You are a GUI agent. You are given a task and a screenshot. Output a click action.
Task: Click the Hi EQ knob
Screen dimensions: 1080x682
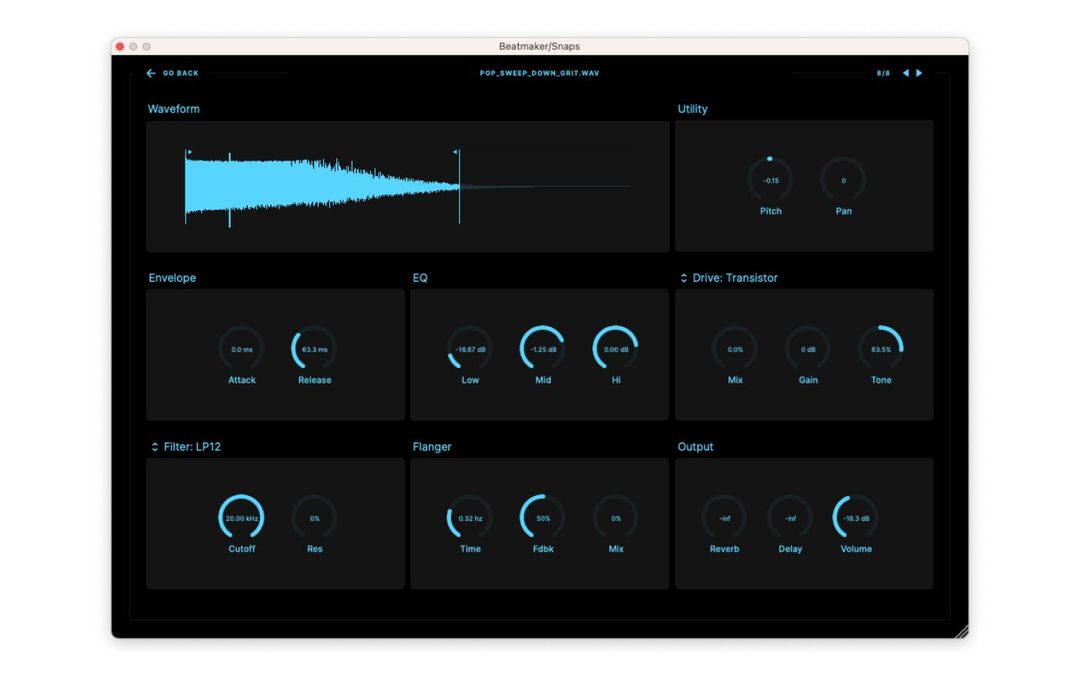click(615, 351)
